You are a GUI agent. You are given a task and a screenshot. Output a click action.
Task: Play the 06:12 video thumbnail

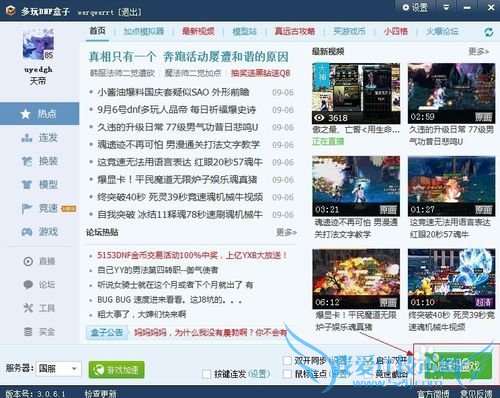point(356,279)
